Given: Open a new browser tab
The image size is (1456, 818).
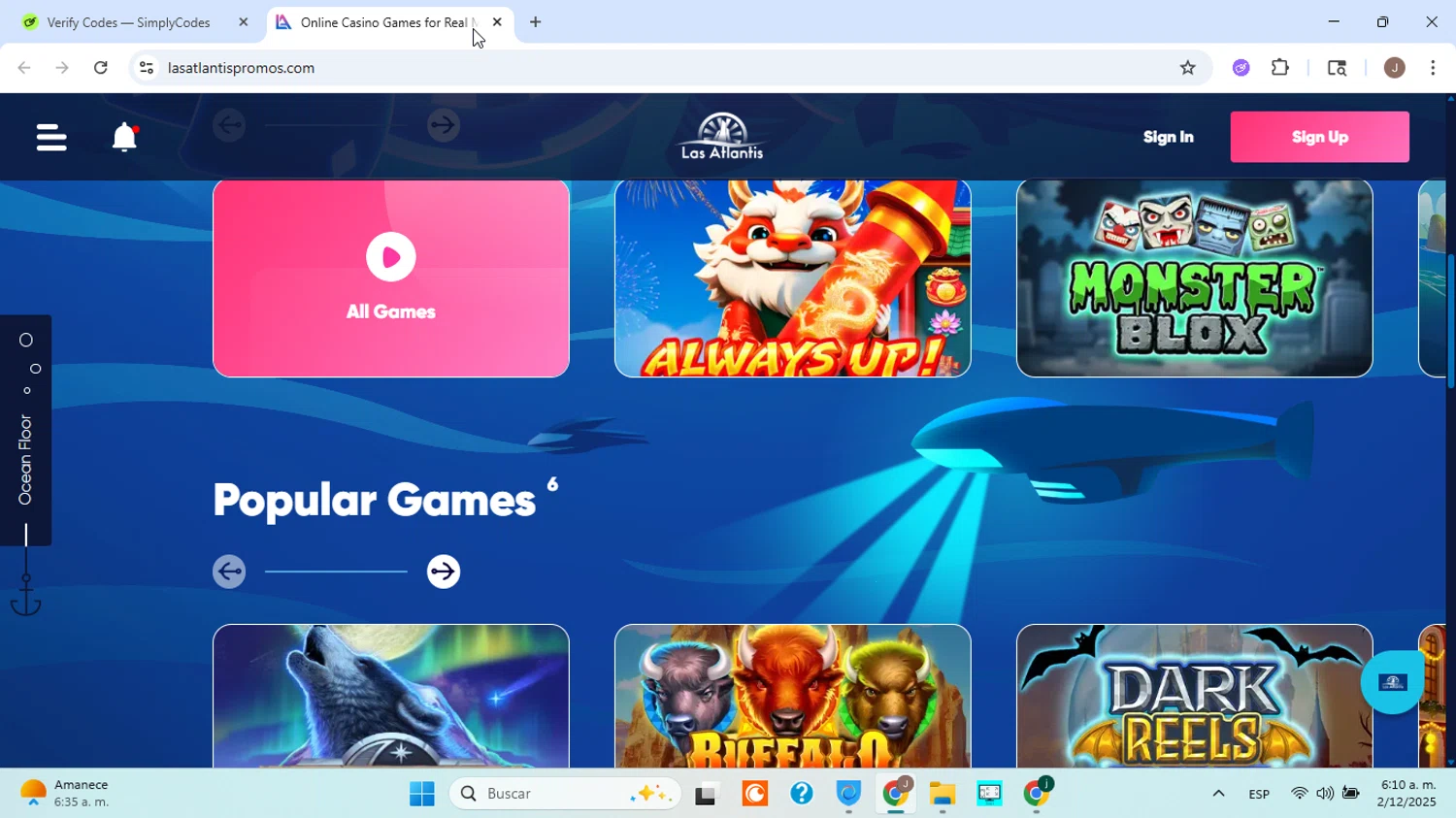Looking at the screenshot, I should (536, 22).
